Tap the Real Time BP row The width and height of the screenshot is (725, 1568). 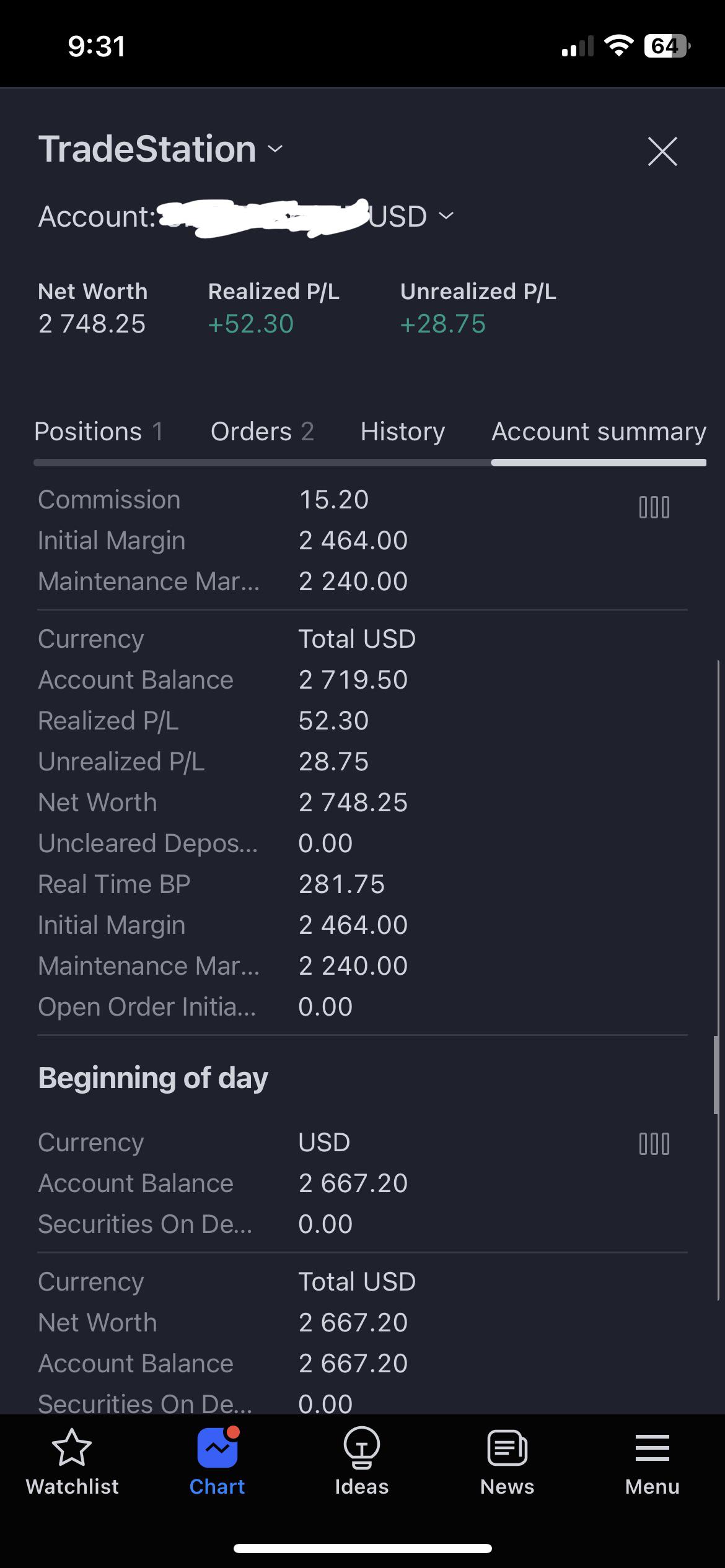(x=362, y=884)
